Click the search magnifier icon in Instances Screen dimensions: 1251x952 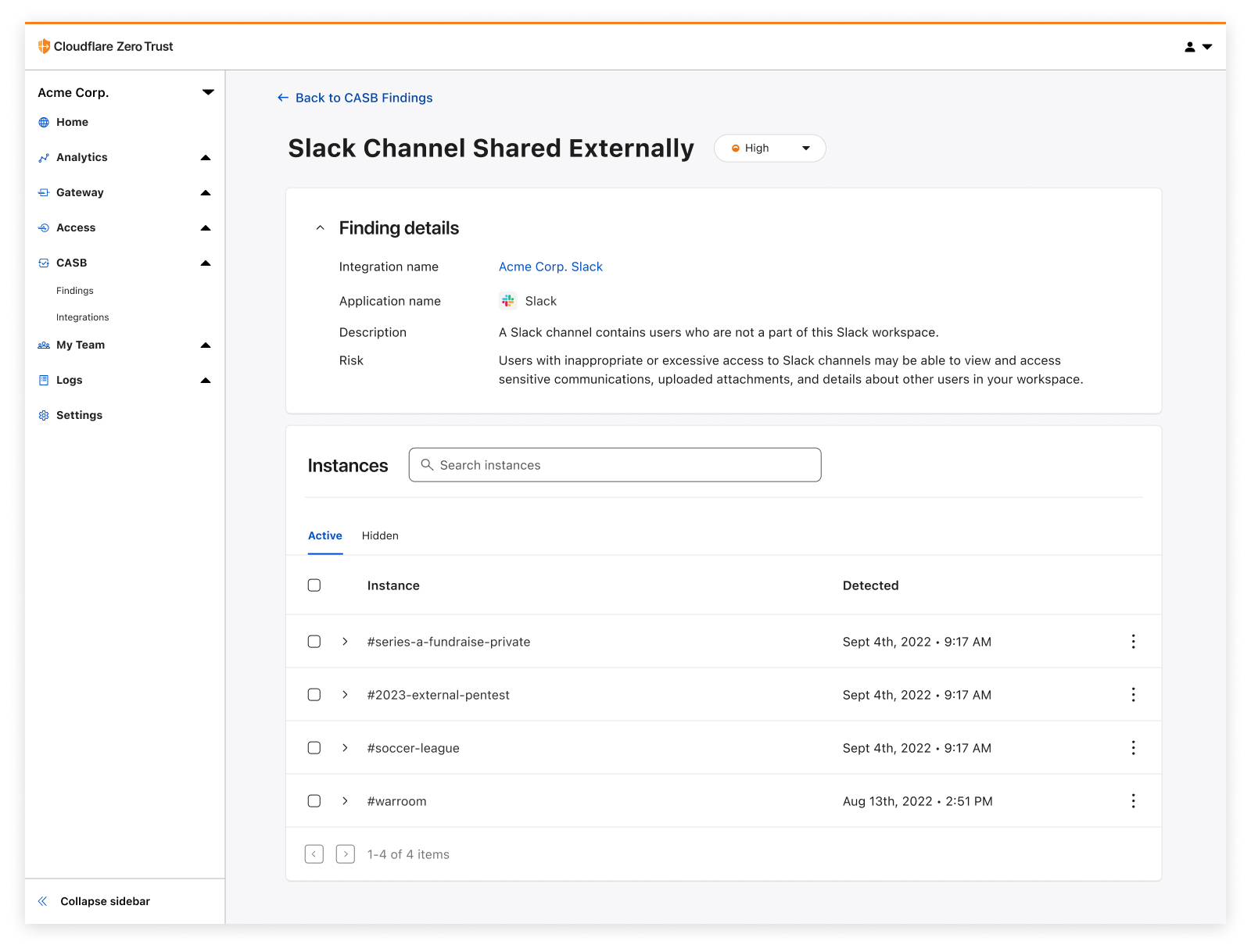(x=427, y=465)
